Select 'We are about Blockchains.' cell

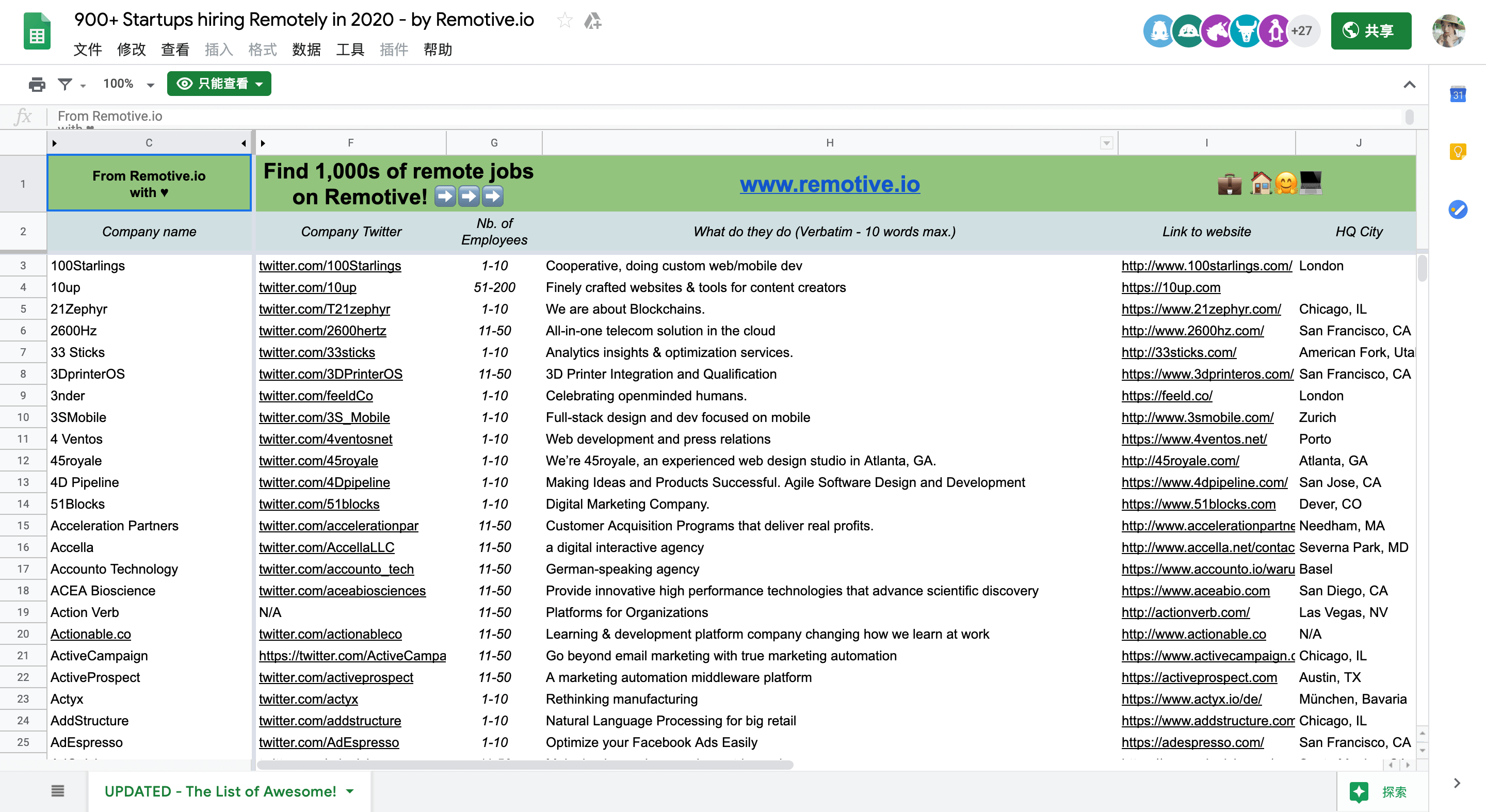click(830, 309)
